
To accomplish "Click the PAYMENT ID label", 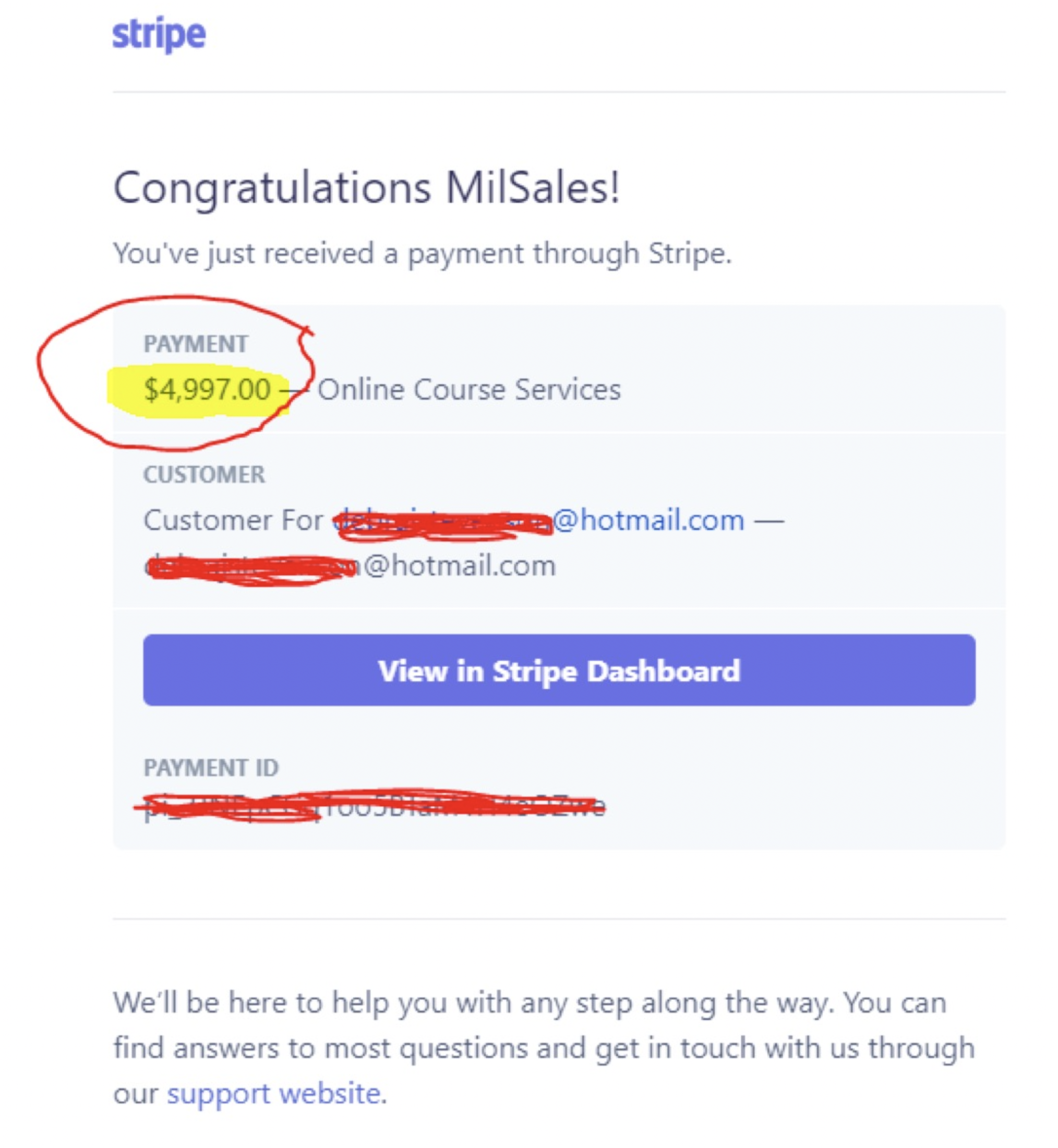I will (211, 767).
